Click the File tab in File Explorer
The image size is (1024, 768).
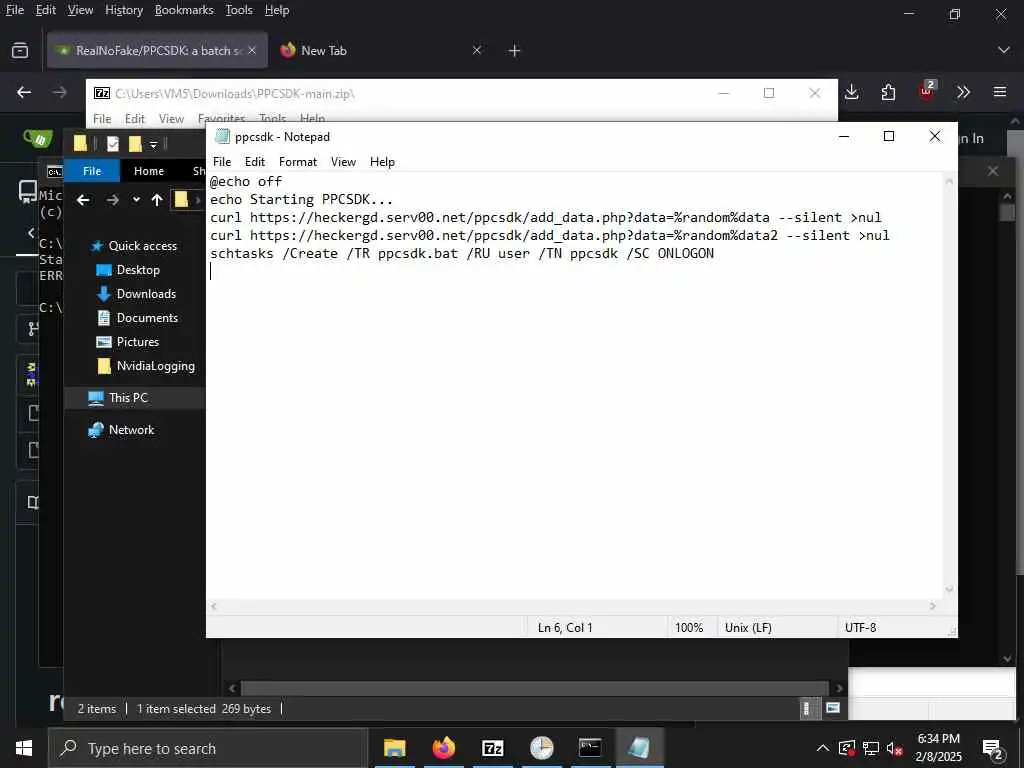tap(92, 171)
